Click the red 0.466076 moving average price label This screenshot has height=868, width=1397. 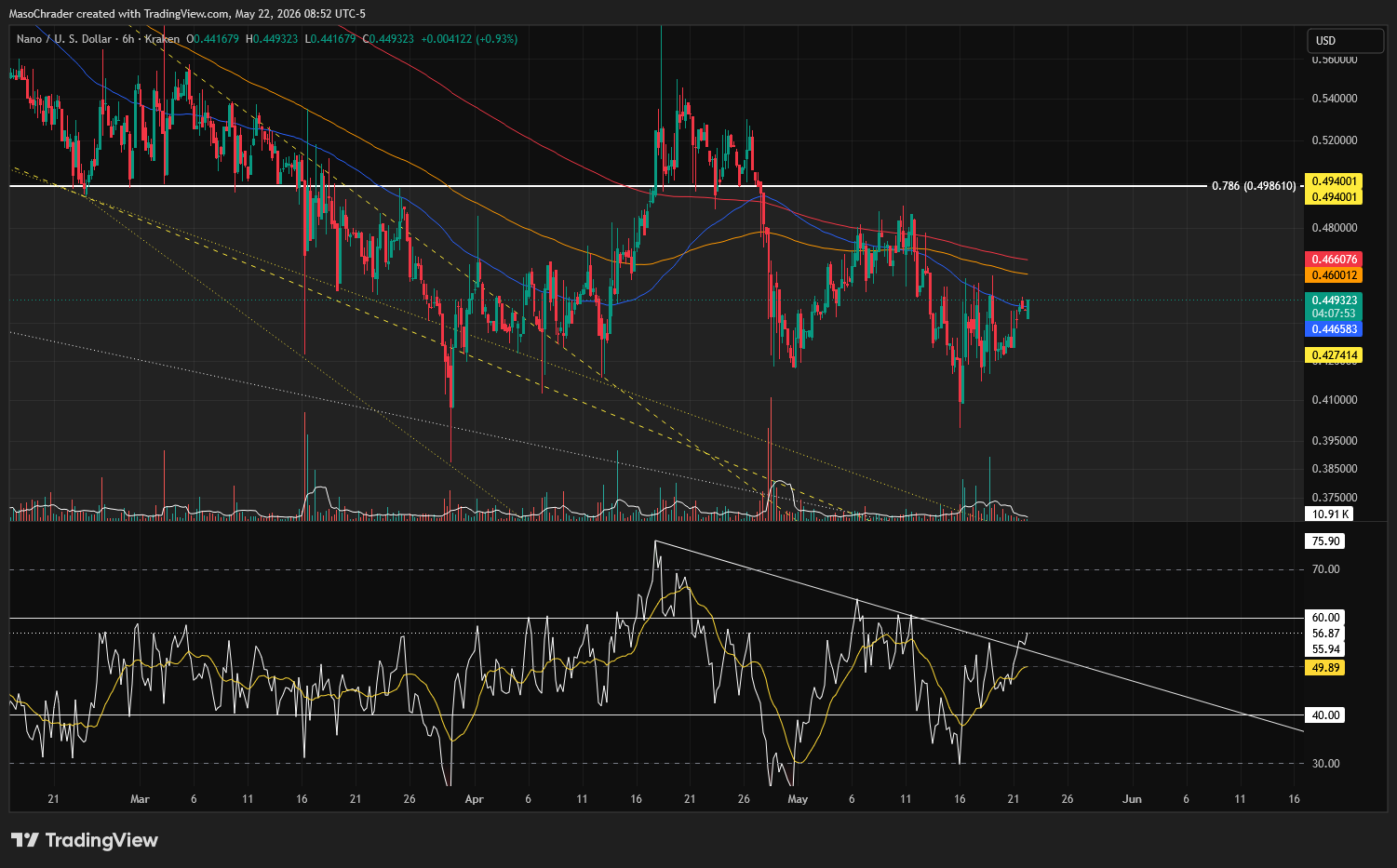(x=1335, y=260)
